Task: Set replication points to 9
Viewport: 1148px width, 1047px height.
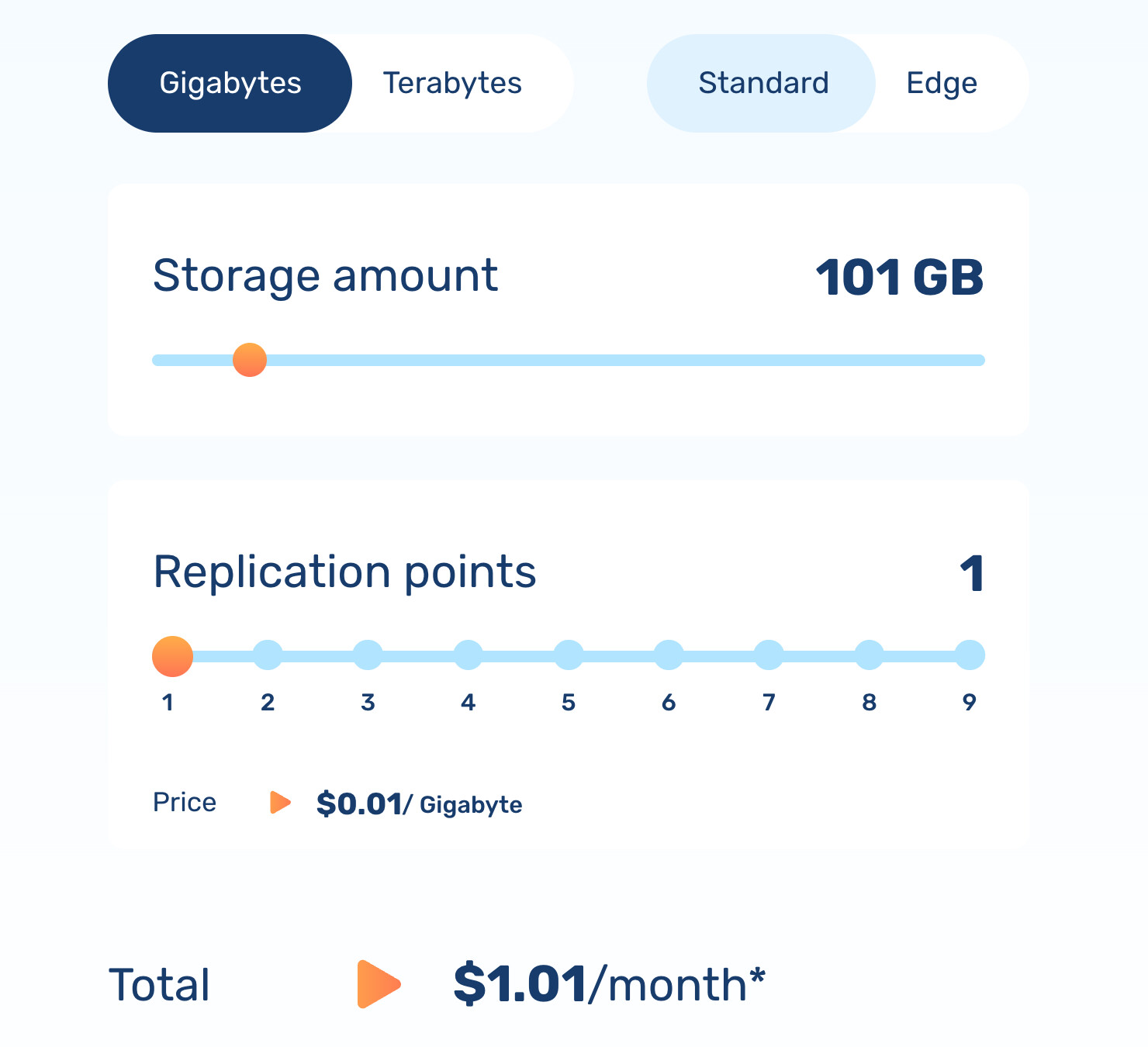Action: (970, 655)
